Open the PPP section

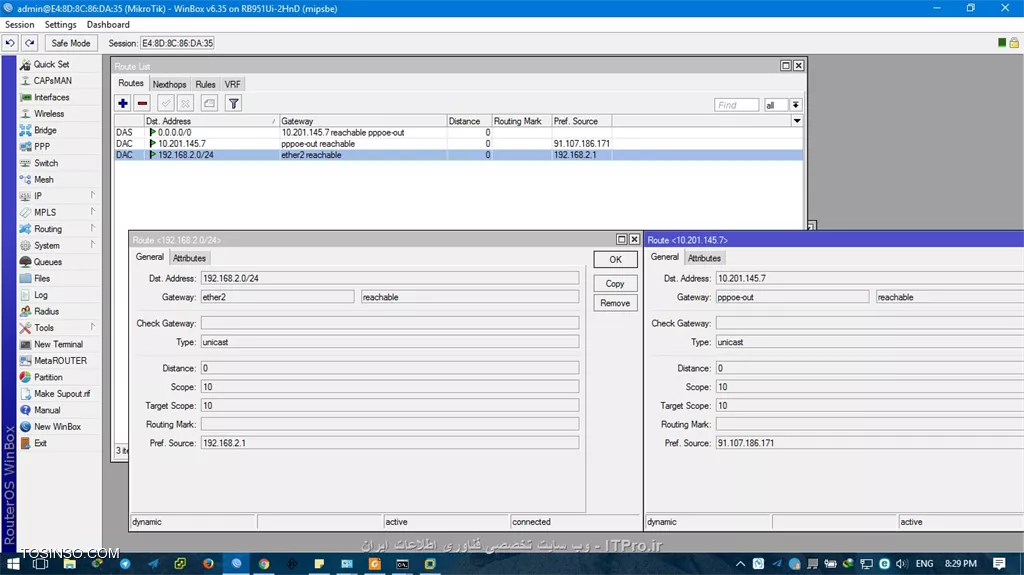(42, 146)
